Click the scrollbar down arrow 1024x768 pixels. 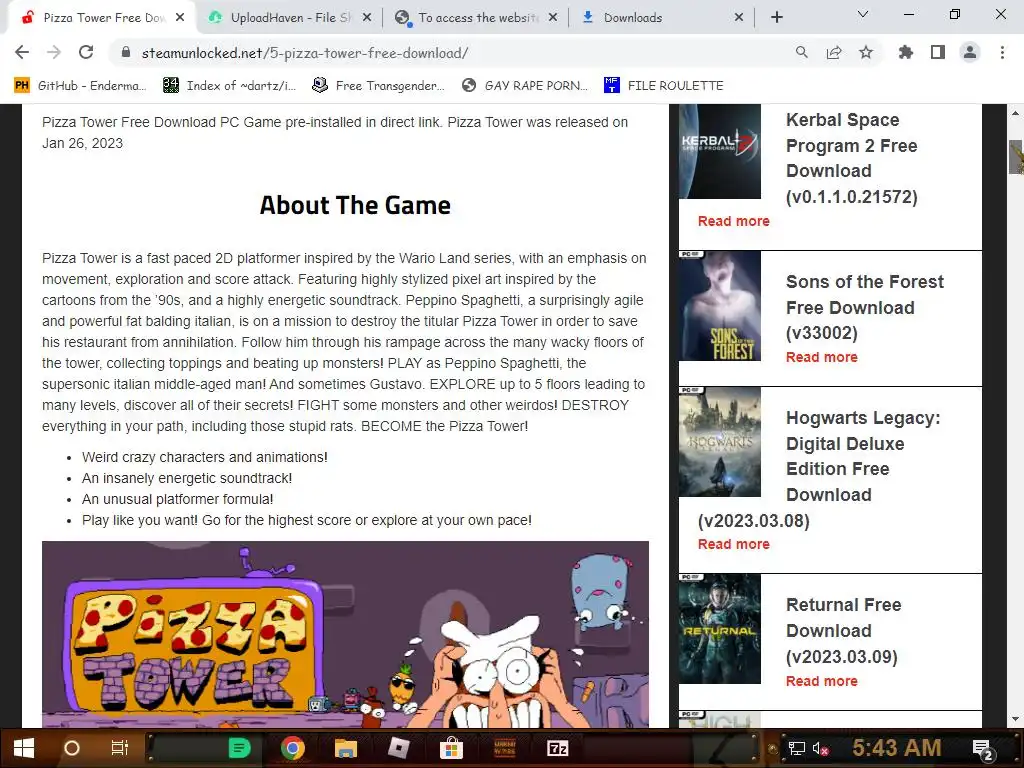[1016, 719]
